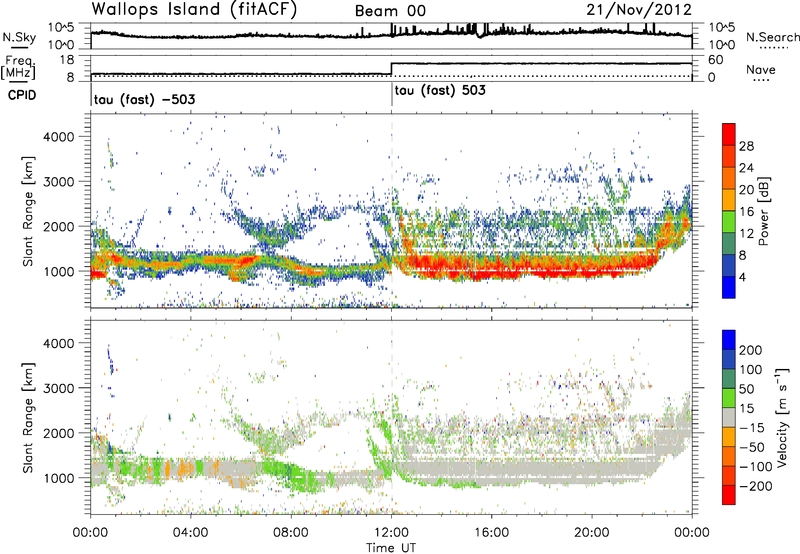Click the '04:00' time tick label
This screenshot has width=800, height=554.
pos(191,533)
